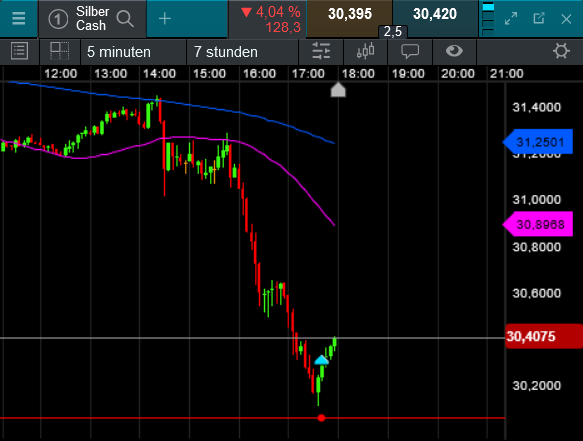Screen dimensions: 583x441
Task: Expand chart to fullscreen arrows
Action: [x=511, y=18]
